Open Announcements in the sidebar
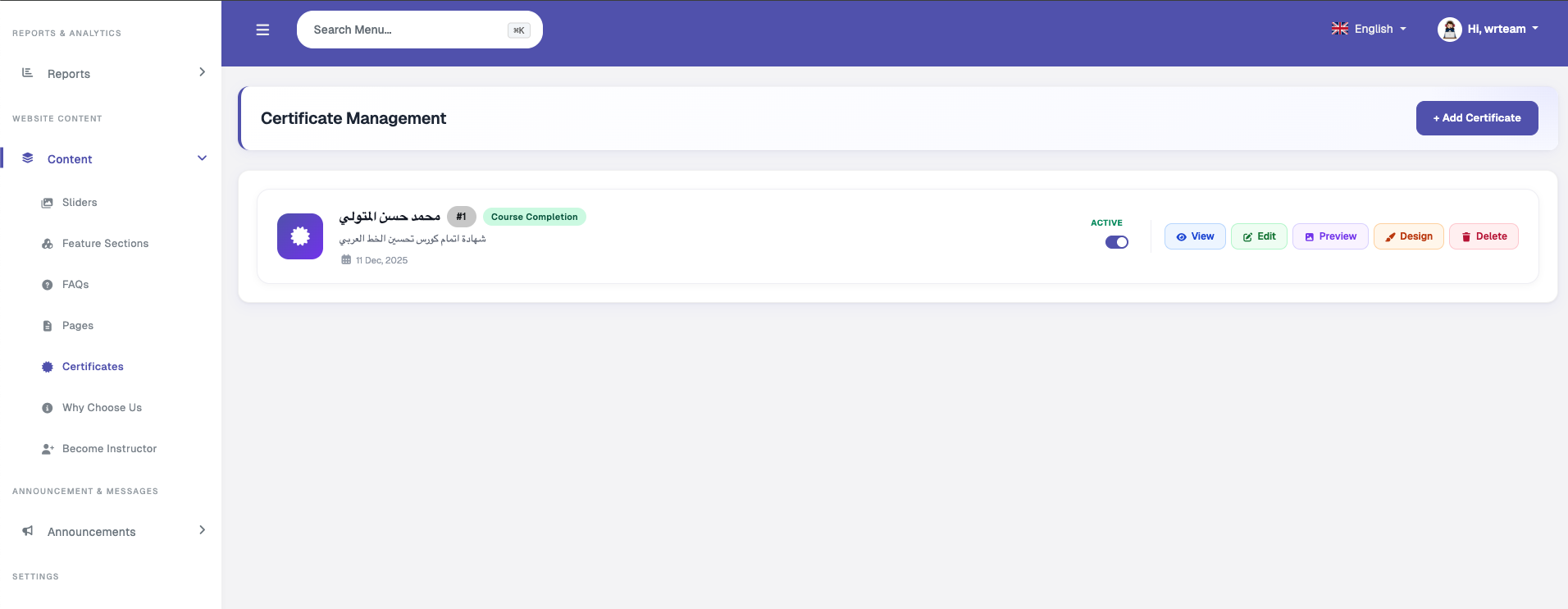Screen dimensions: 1568x609 click(x=111, y=531)
